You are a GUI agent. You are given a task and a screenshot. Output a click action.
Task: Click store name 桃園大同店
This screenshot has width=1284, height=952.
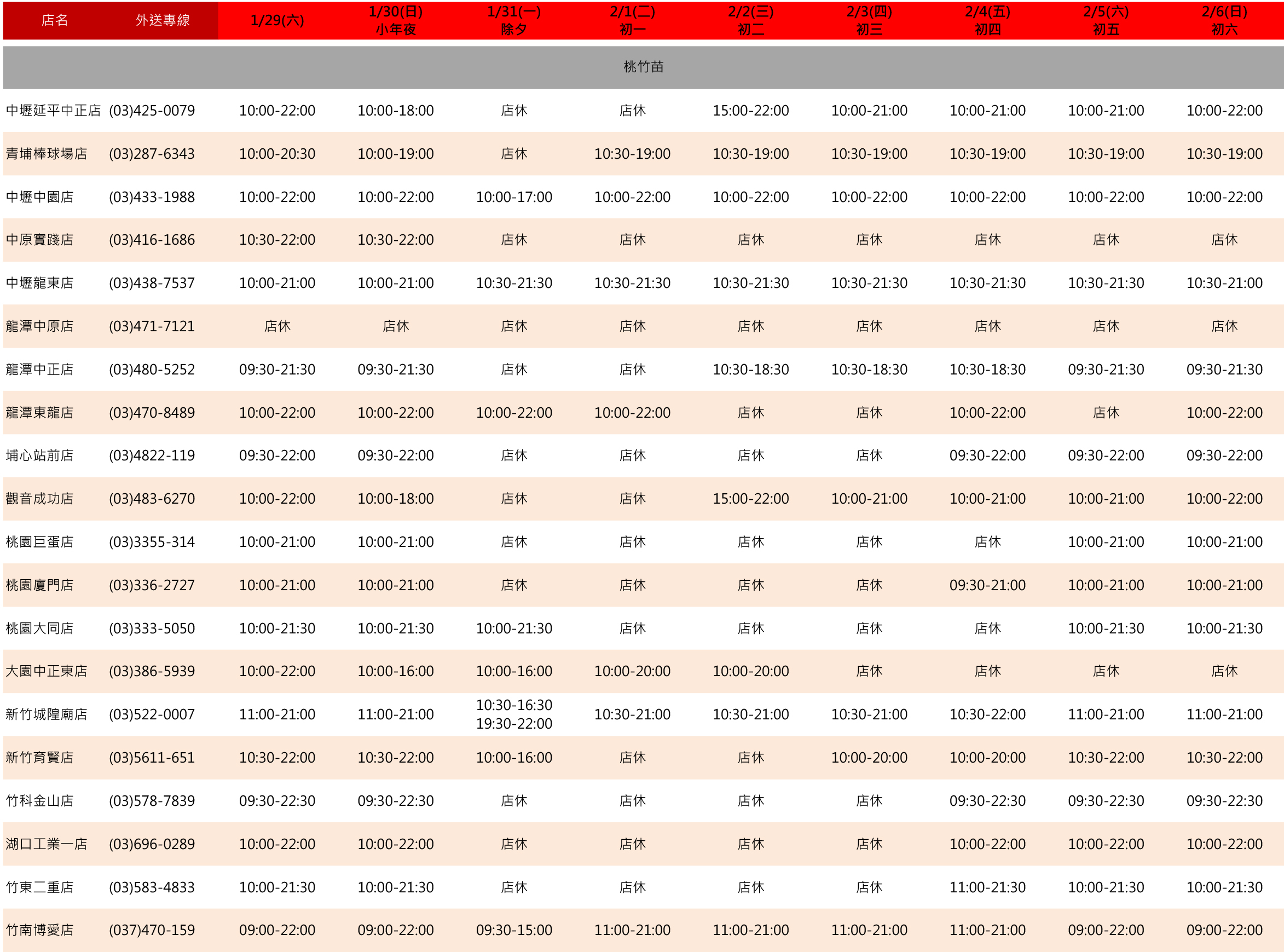tap(40, 628)
